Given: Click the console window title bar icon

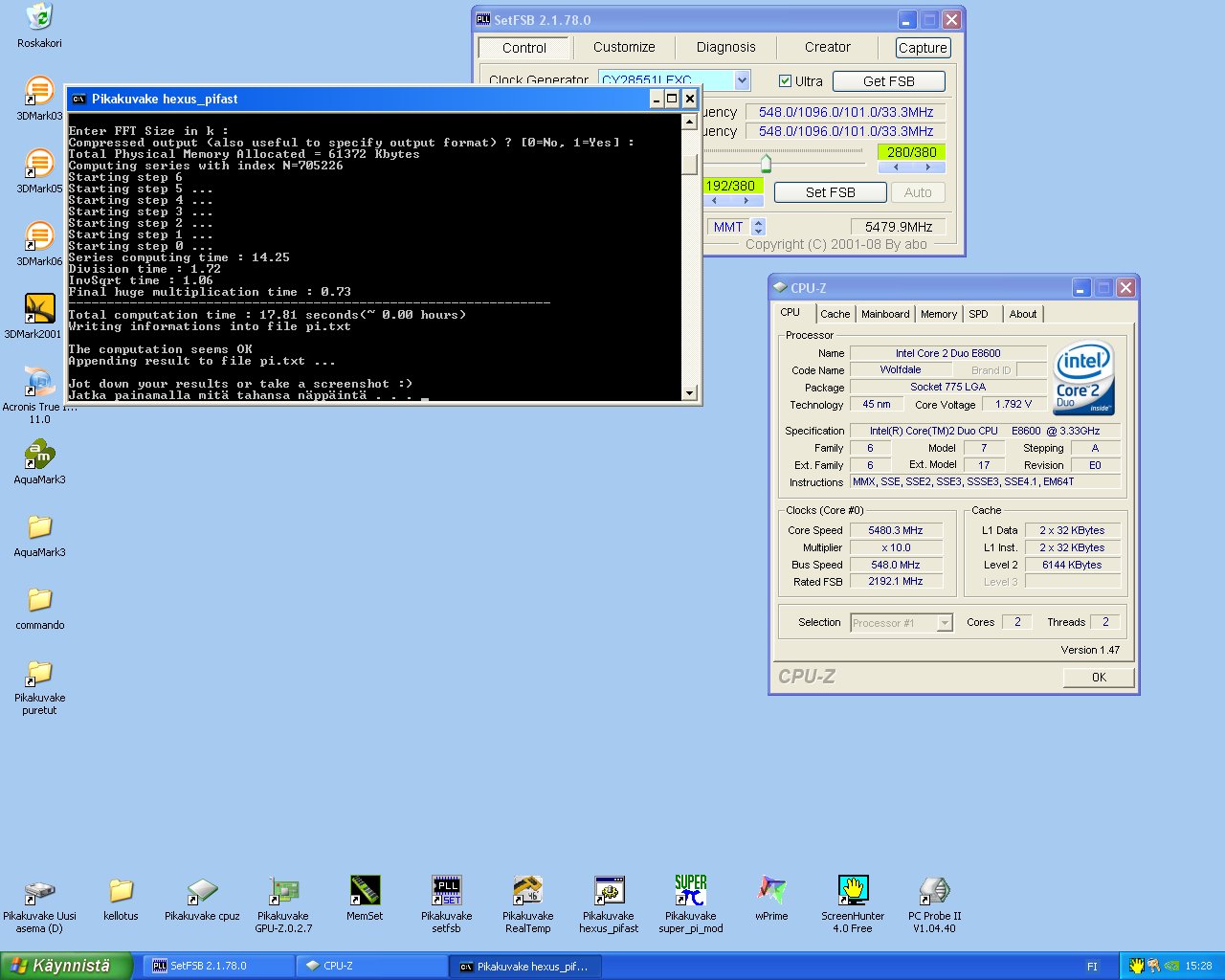Looking at the screenshot, I should tap(78, 99).
